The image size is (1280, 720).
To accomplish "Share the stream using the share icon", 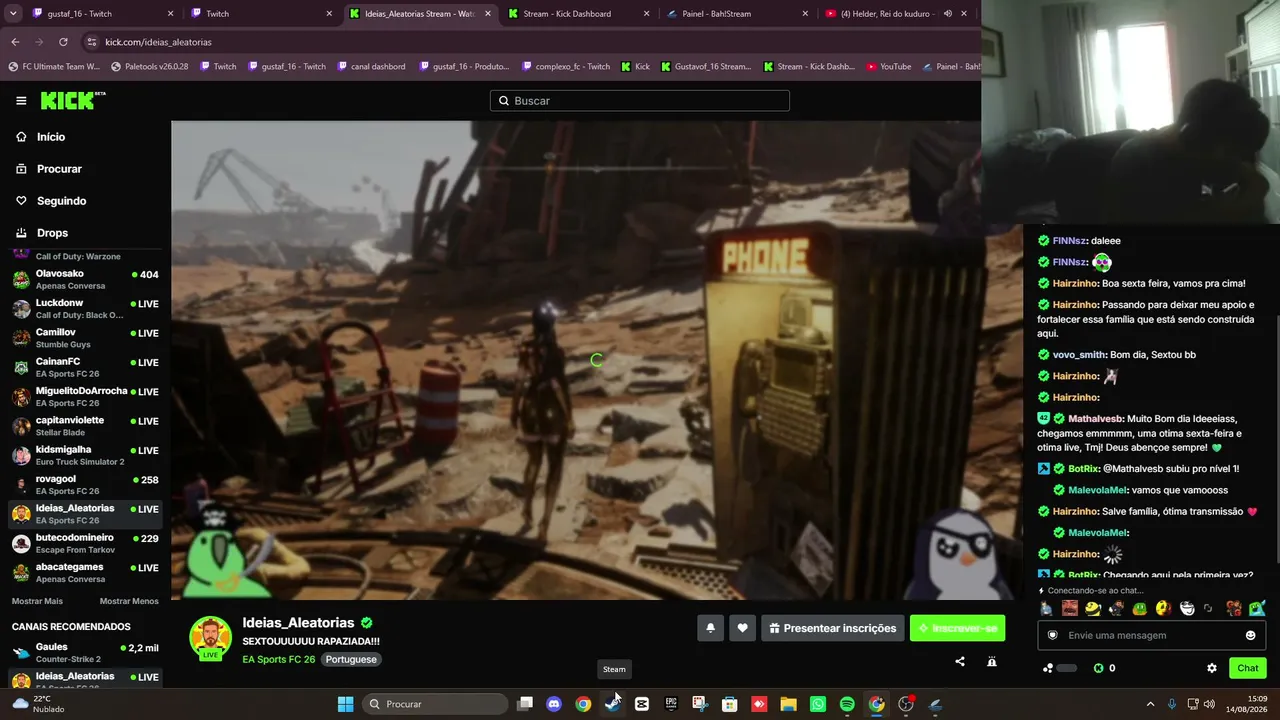I will click(960, 661).
